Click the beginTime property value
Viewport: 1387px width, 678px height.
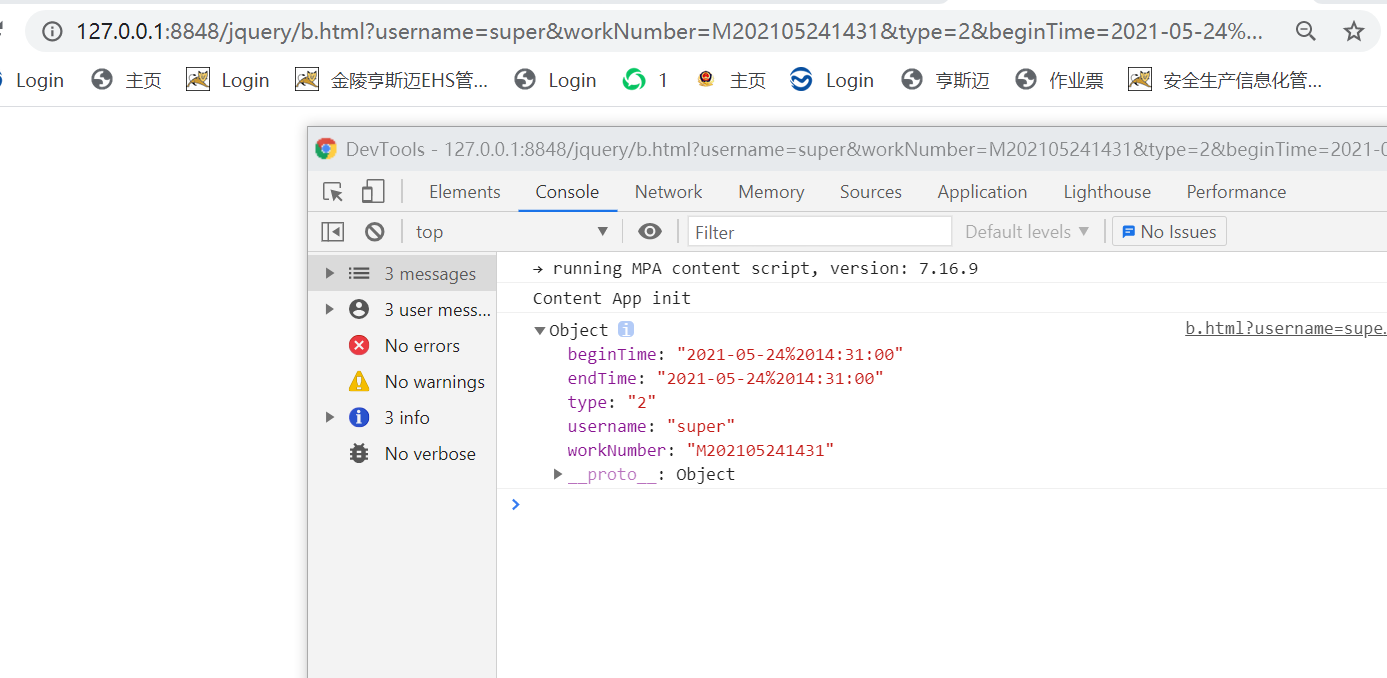point(790,354)
